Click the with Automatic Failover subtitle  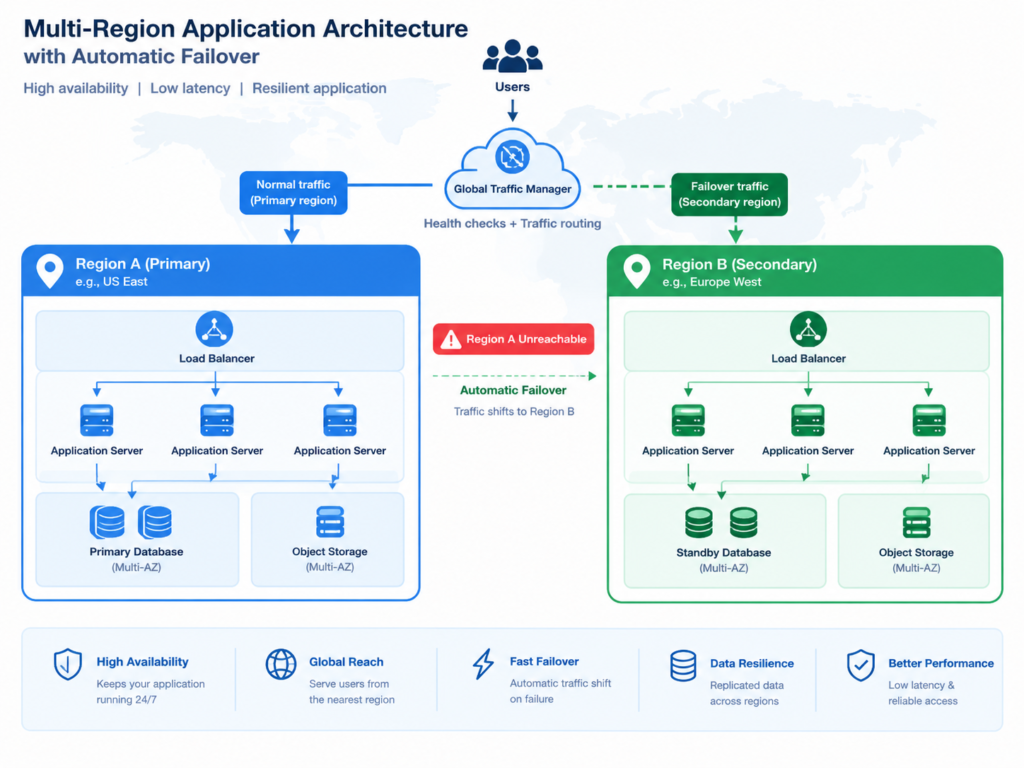click(x=142, y=57)
